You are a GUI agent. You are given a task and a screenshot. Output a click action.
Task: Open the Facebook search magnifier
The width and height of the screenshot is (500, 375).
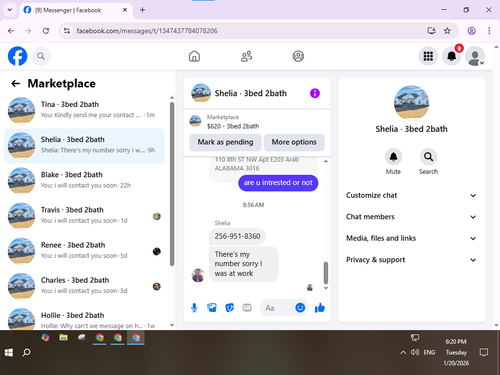pos(41,56)
